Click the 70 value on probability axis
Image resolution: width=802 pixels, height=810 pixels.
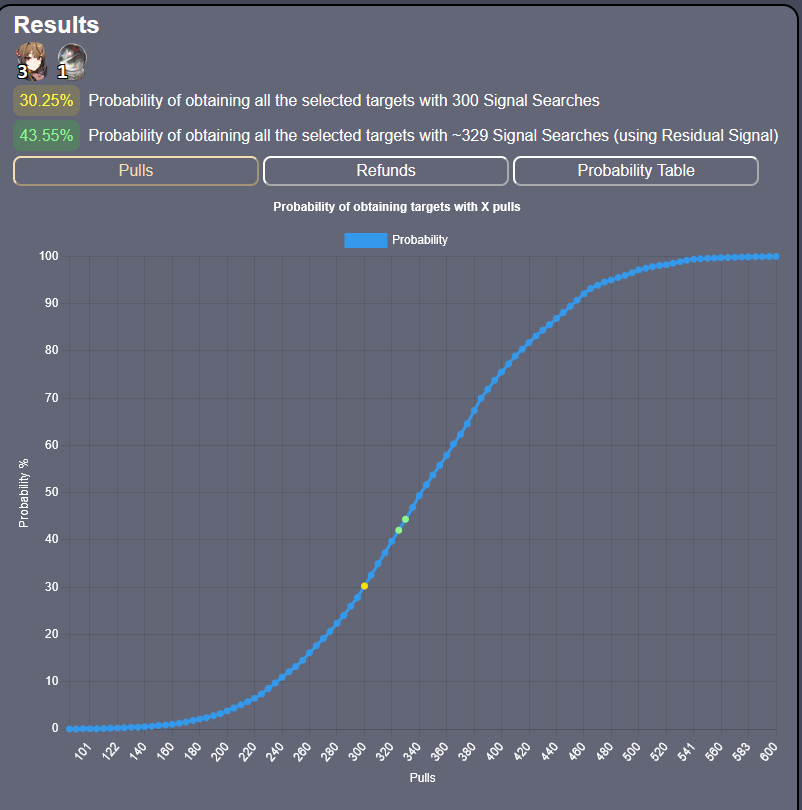click(x=51, y=397)
